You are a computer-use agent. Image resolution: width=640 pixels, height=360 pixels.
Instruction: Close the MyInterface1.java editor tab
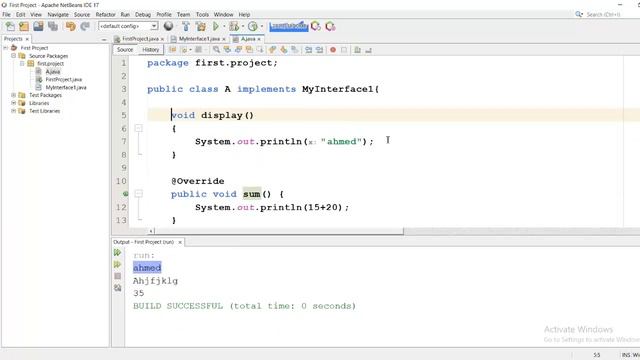224,39
